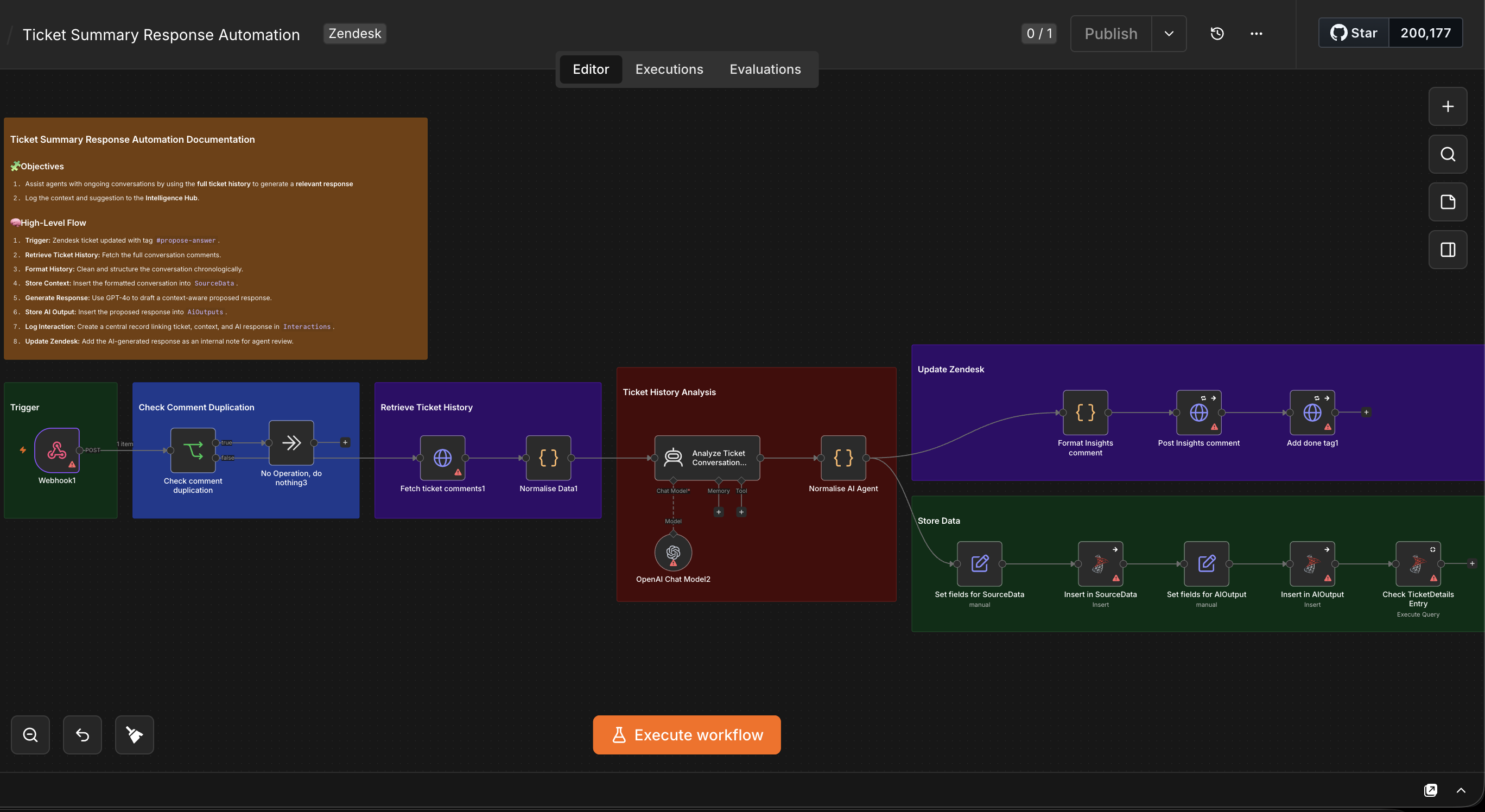Click the Chat Model connector label
Viewport: 1485px width, 812px height.
(x=672, y=491)
